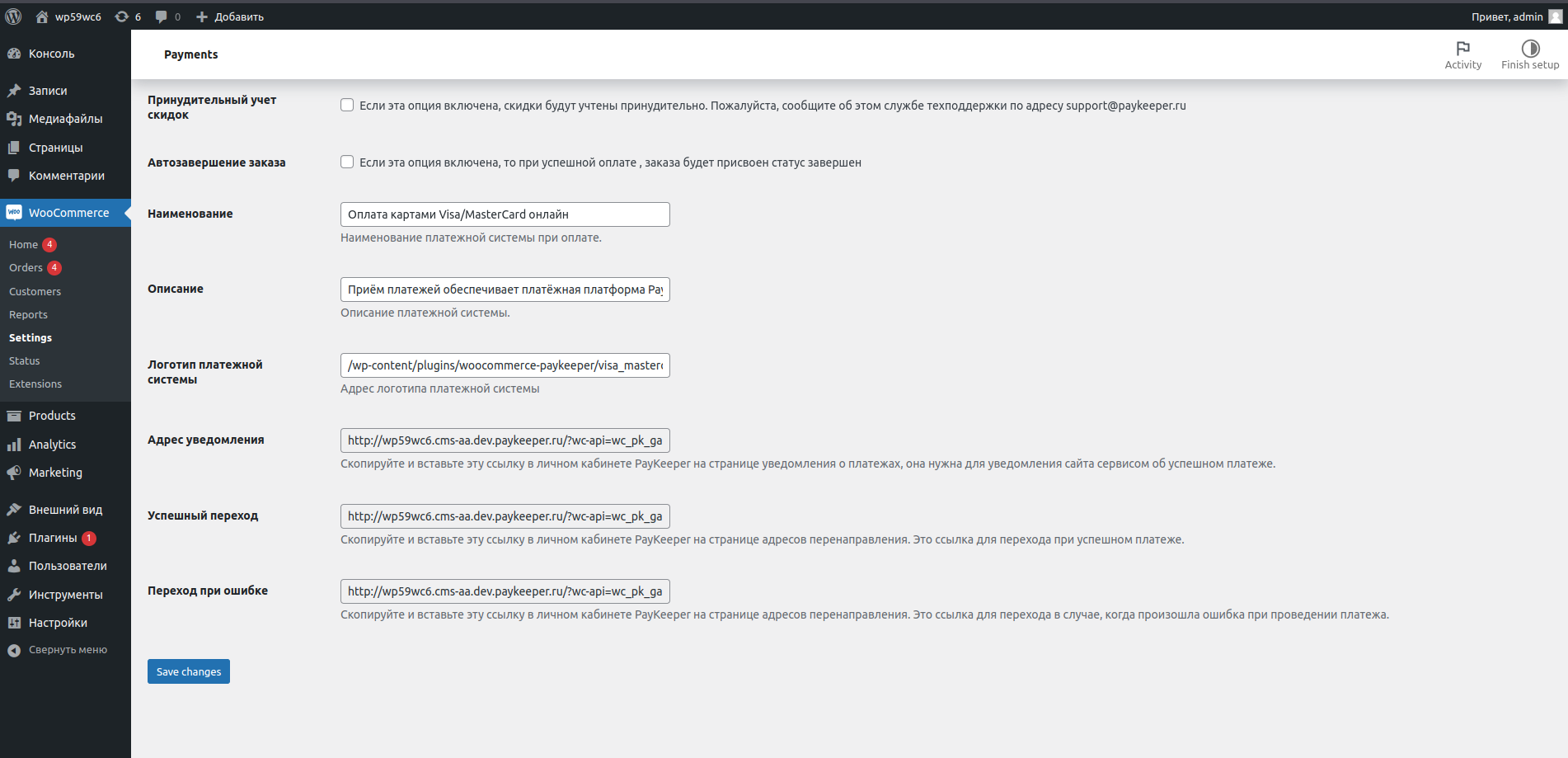Enable the Принудительный учет скидок checkbox

tap(347, 106)
